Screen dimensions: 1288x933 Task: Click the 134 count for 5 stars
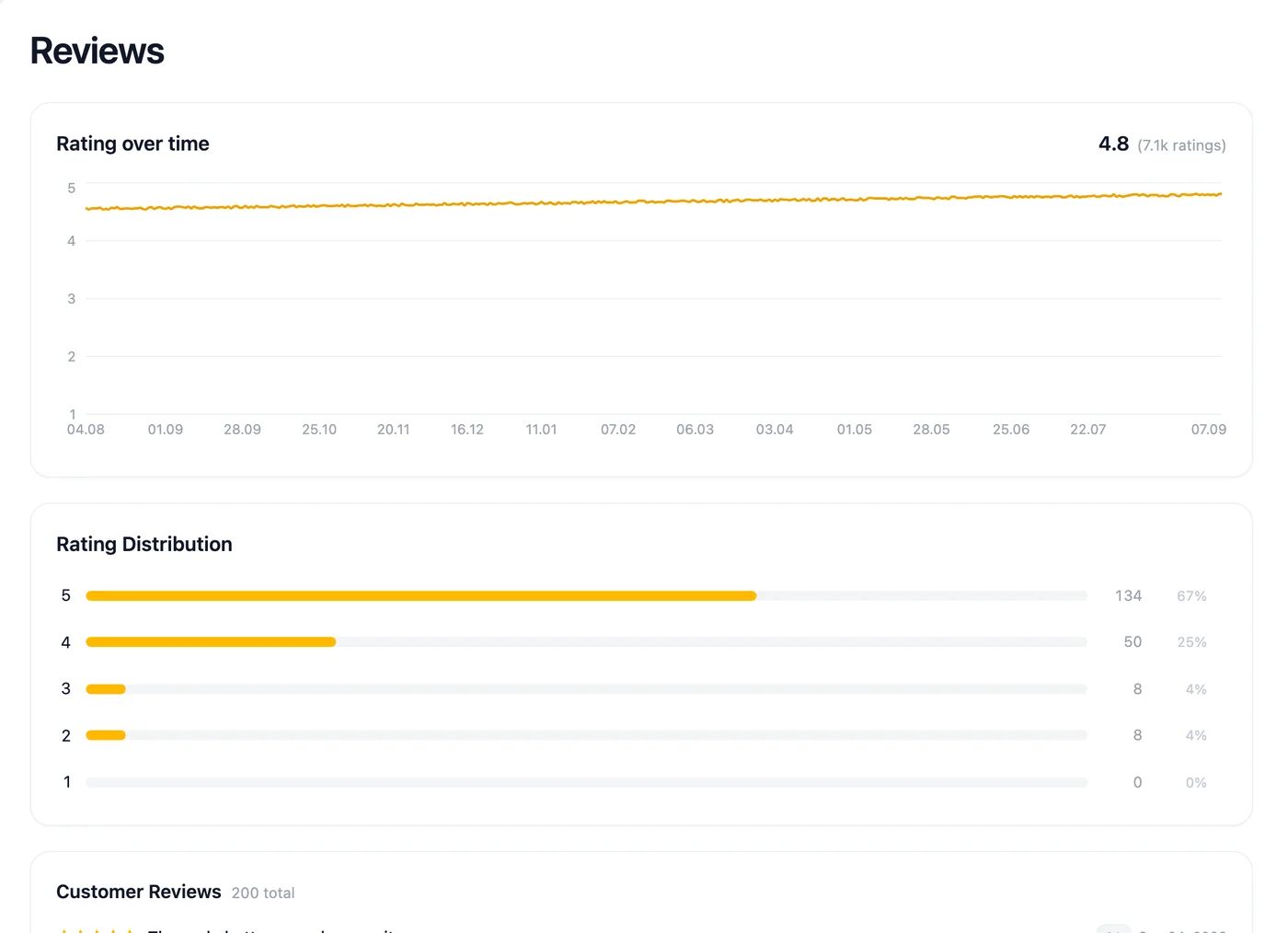1128,596
